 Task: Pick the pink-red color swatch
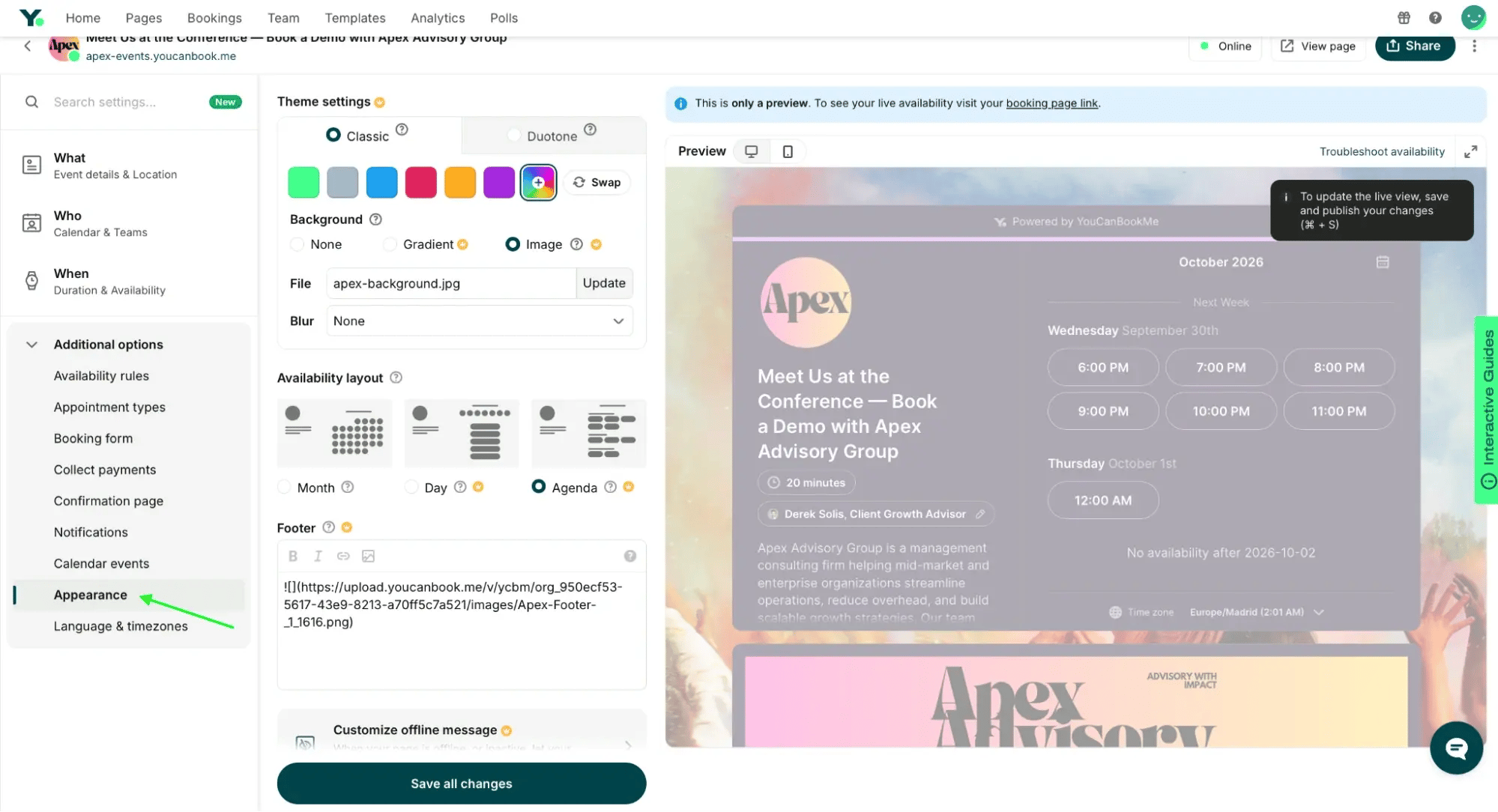coord(420,183)
